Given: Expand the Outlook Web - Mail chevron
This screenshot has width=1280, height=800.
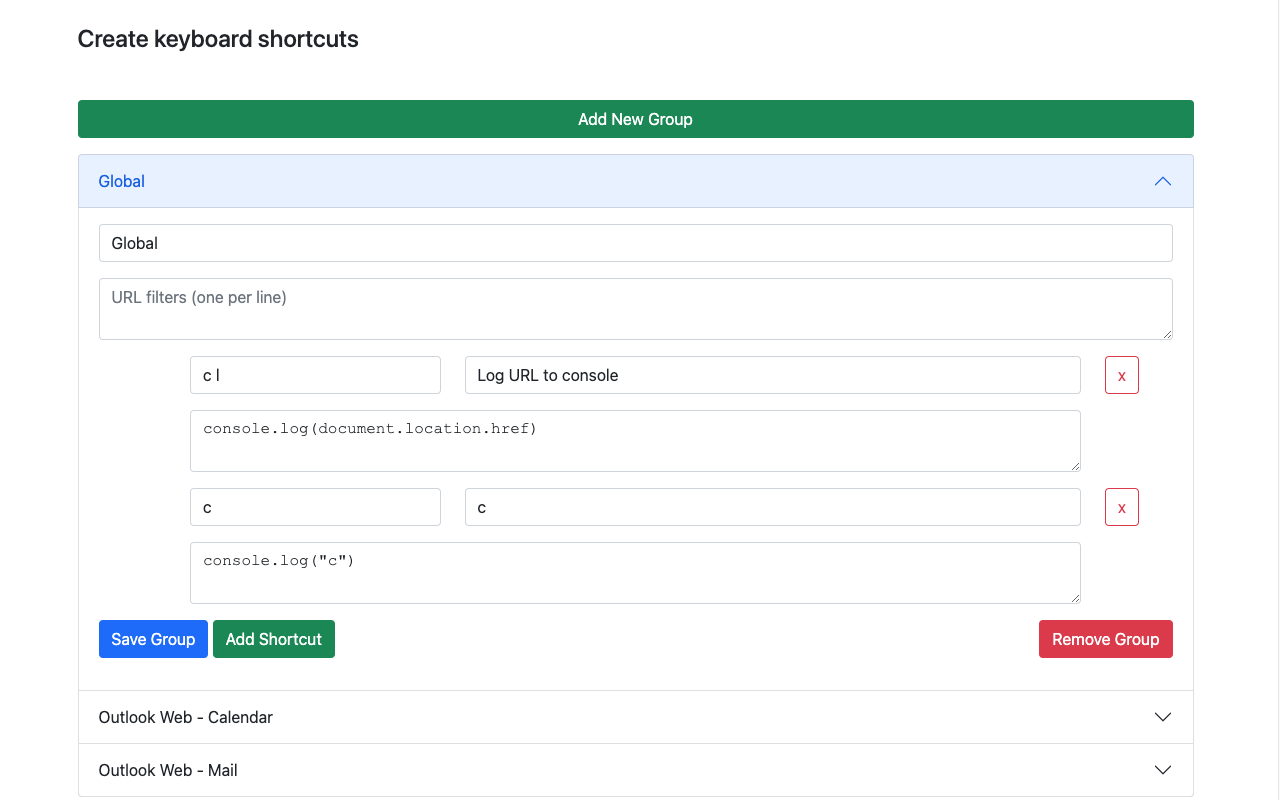Looking at the screenshot, I should click(1162, 770).
